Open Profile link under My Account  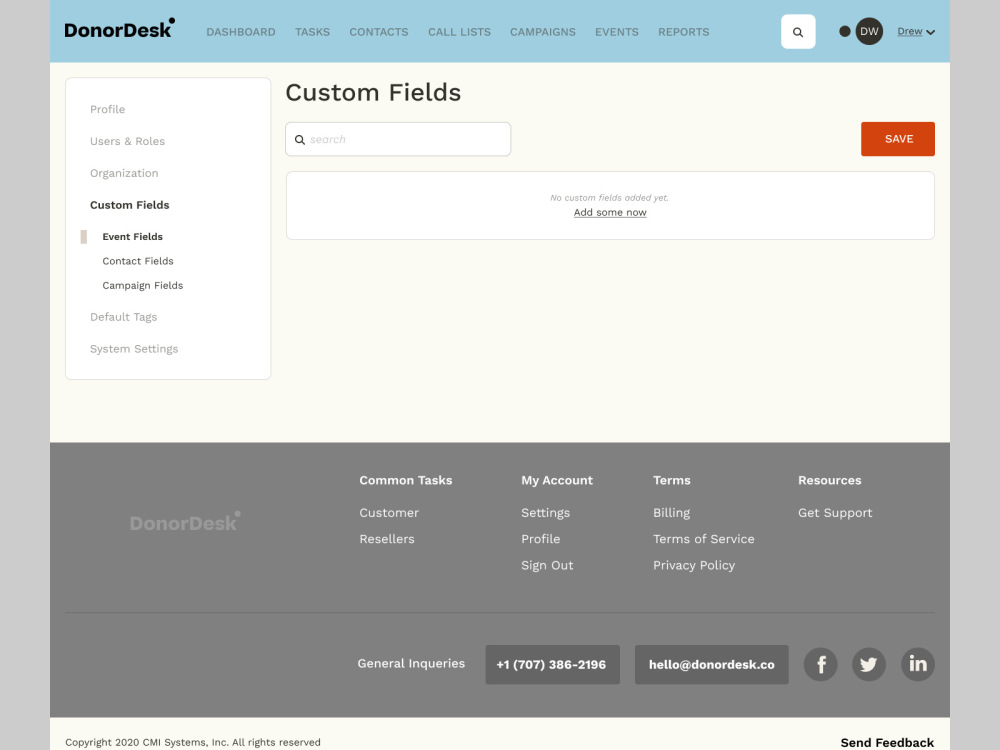pos(540,539)
